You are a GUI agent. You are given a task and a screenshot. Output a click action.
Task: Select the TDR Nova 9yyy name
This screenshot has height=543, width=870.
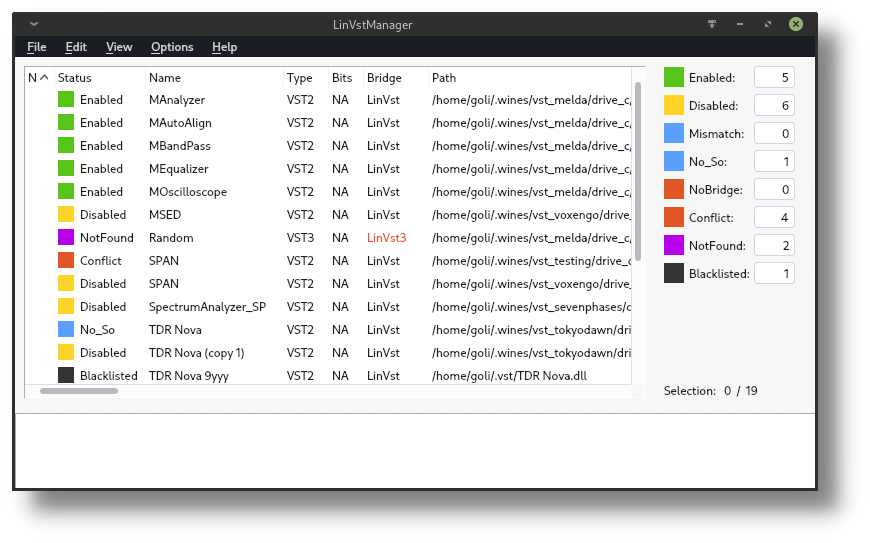[x=189, y=375]
